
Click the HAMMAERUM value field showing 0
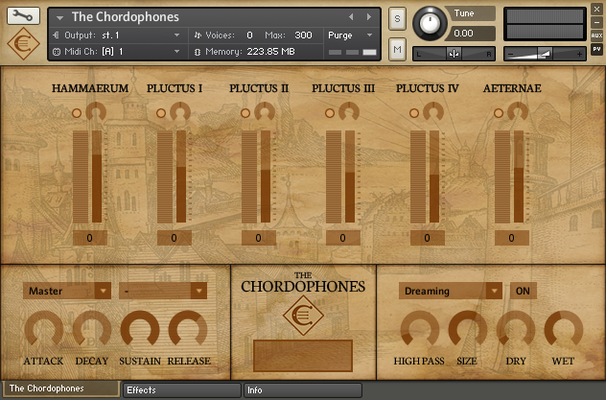(90, 238)
